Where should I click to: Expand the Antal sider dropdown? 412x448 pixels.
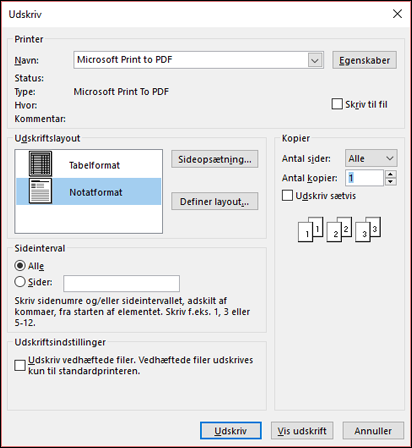tap(371, 158)
